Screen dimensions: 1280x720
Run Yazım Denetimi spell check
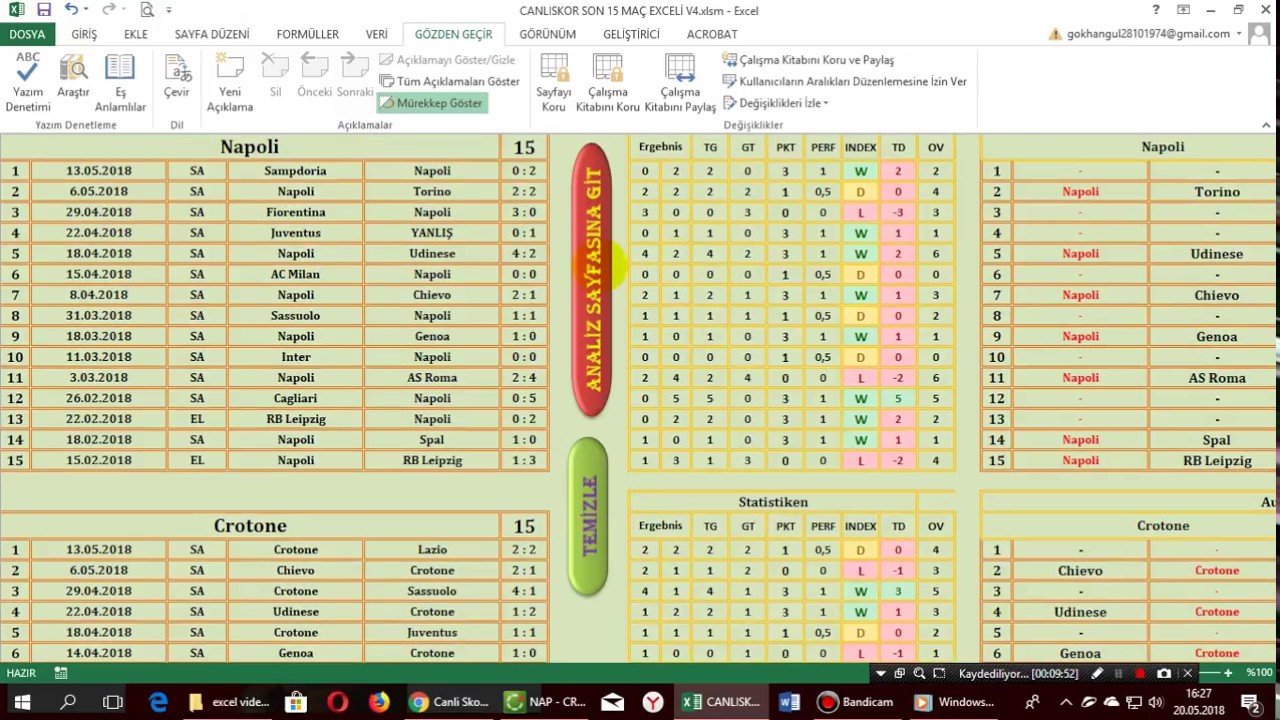point(28,82)
